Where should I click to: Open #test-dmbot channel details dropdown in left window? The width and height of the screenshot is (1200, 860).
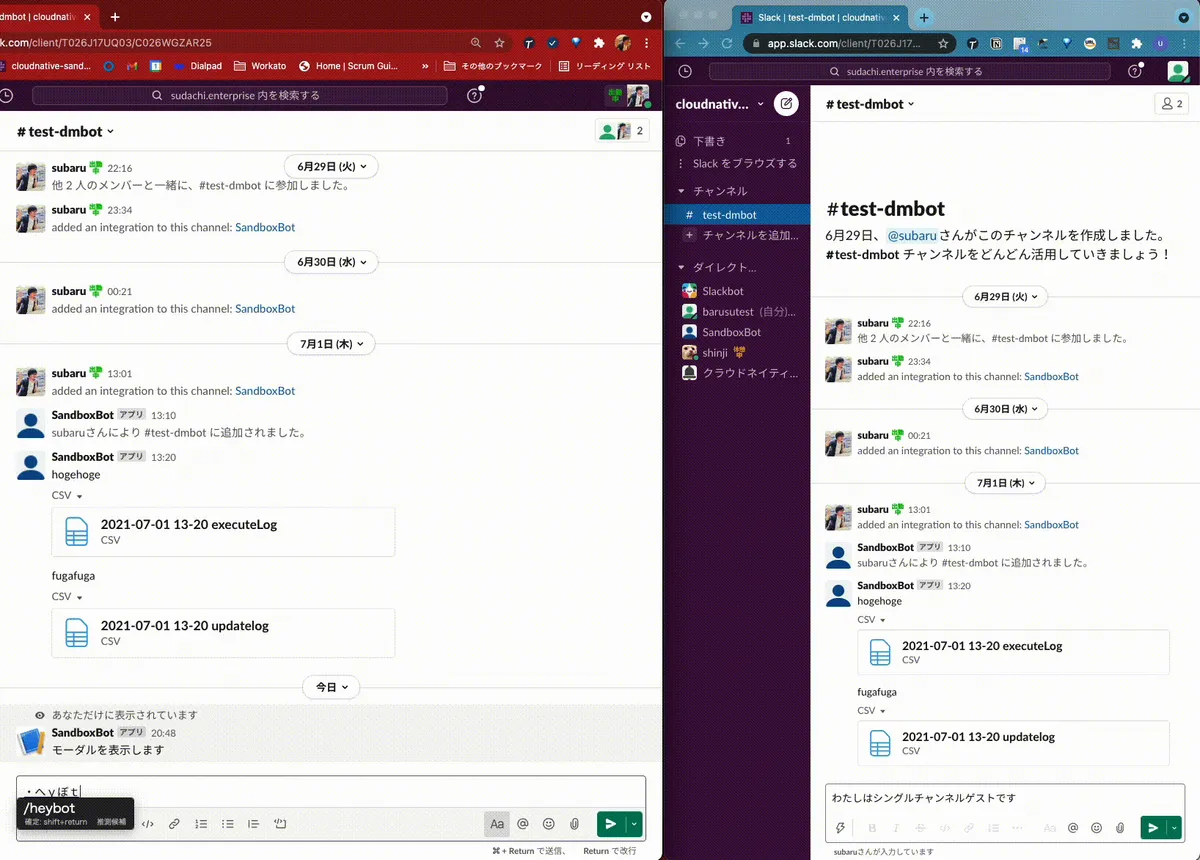[66, 131]
